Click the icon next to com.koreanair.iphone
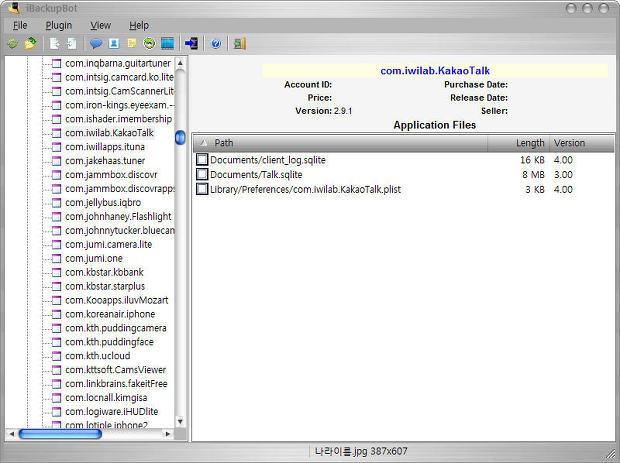The image size is (620, 463). point(57,314)
